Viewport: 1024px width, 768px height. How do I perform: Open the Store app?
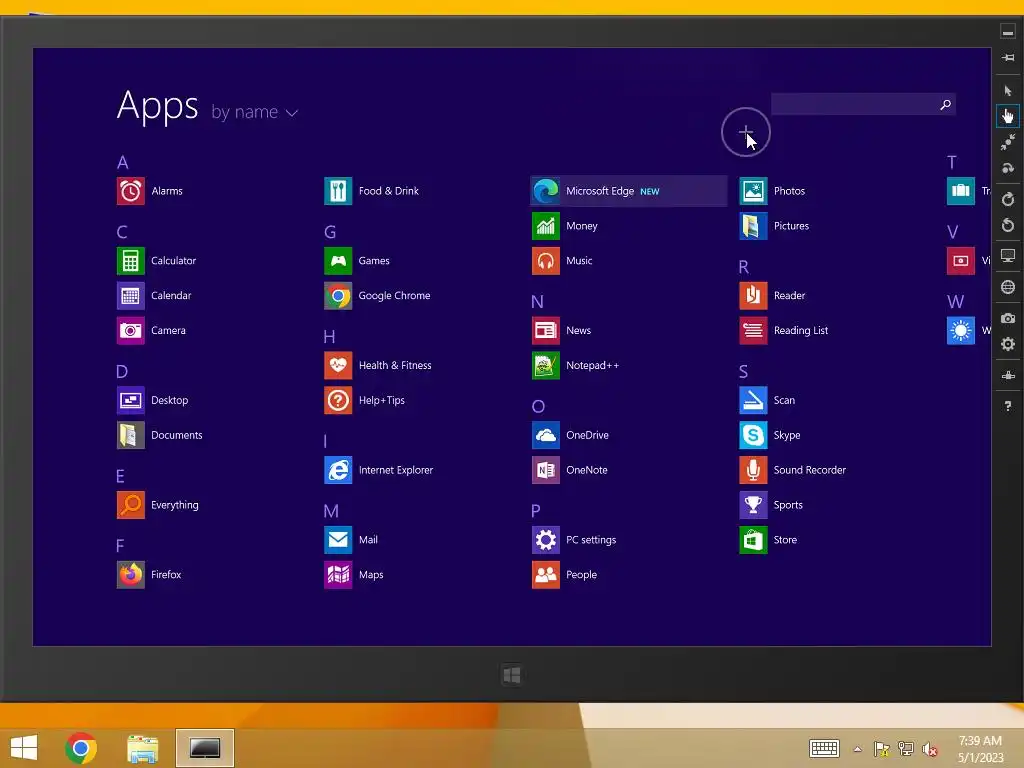point(769,540)
